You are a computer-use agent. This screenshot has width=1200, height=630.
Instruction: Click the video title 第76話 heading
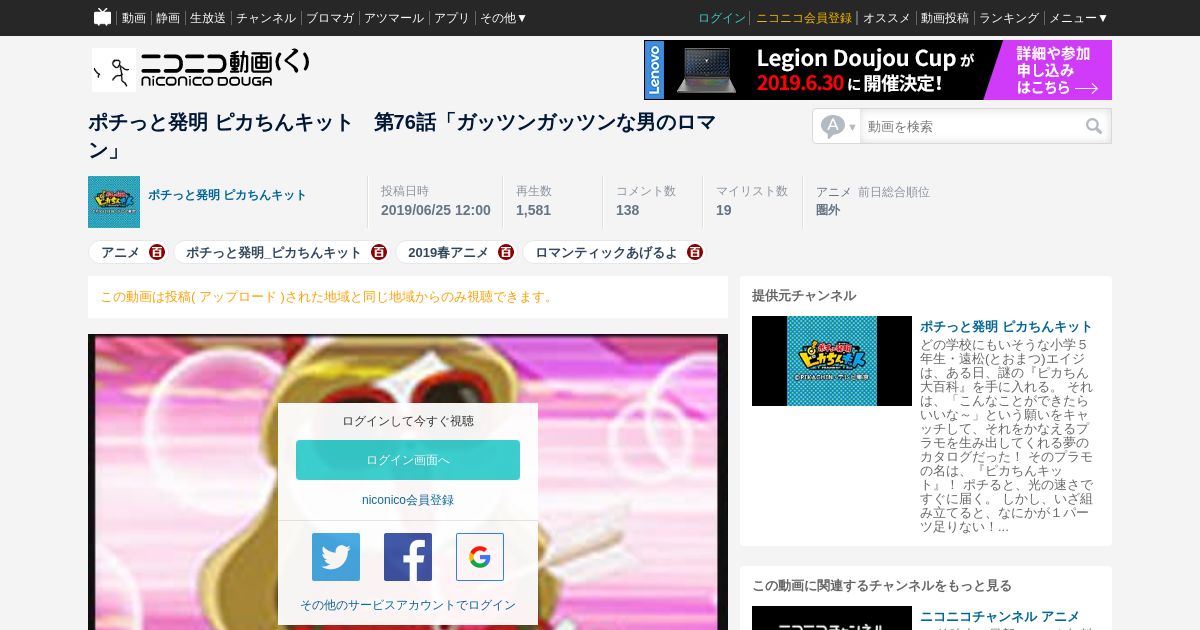(x=403, y=136)
